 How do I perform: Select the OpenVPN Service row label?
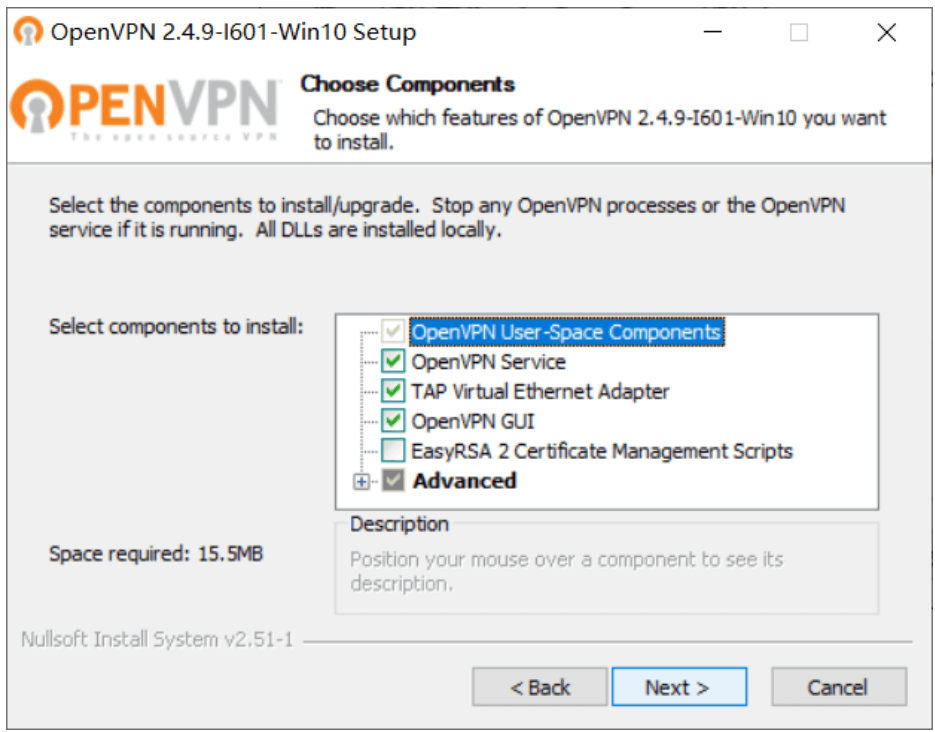(488, 362)
